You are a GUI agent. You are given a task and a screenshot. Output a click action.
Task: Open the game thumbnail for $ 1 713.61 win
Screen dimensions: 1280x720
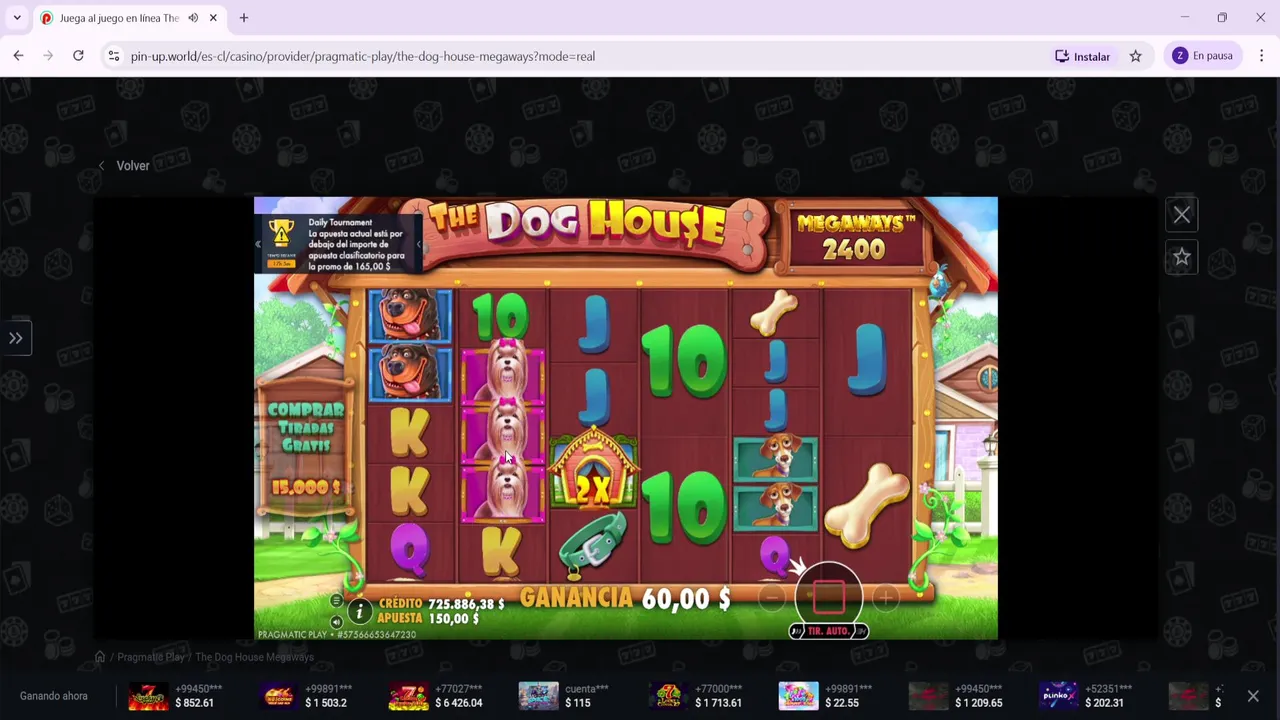point(668,696)
